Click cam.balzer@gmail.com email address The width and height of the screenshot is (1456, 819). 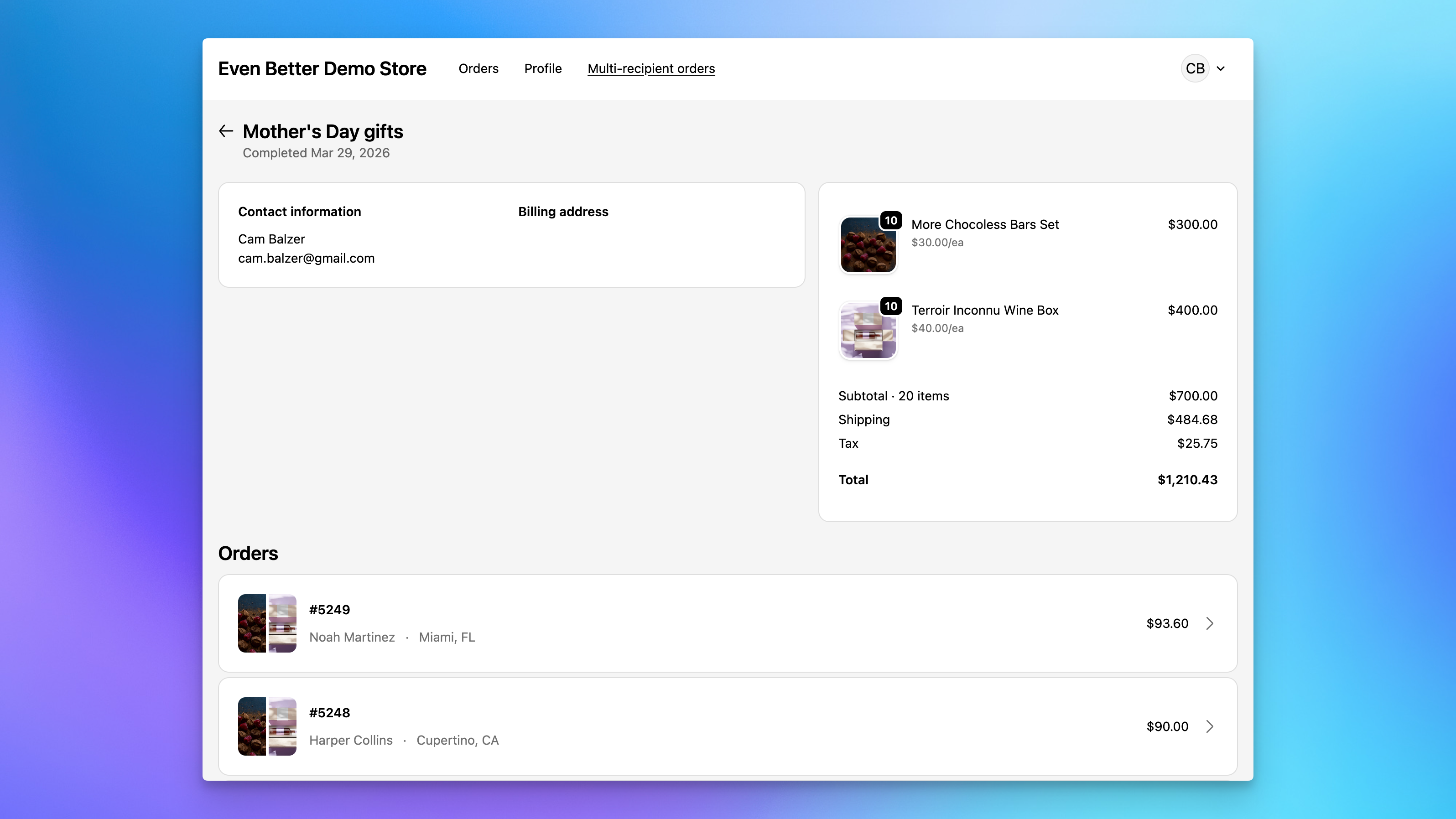pyautogui.click(x=307, y=258)
